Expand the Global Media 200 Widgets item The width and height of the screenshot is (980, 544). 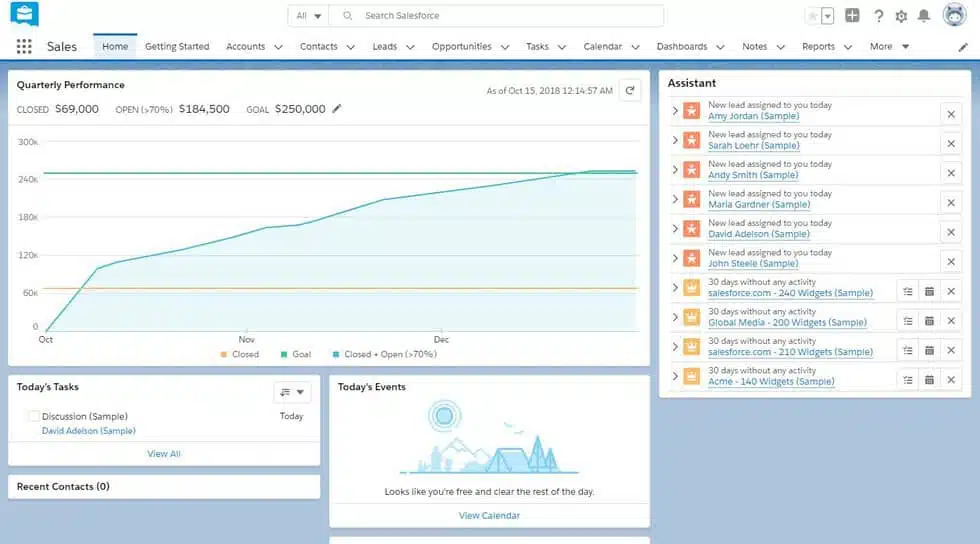click(x=675, y=317)
